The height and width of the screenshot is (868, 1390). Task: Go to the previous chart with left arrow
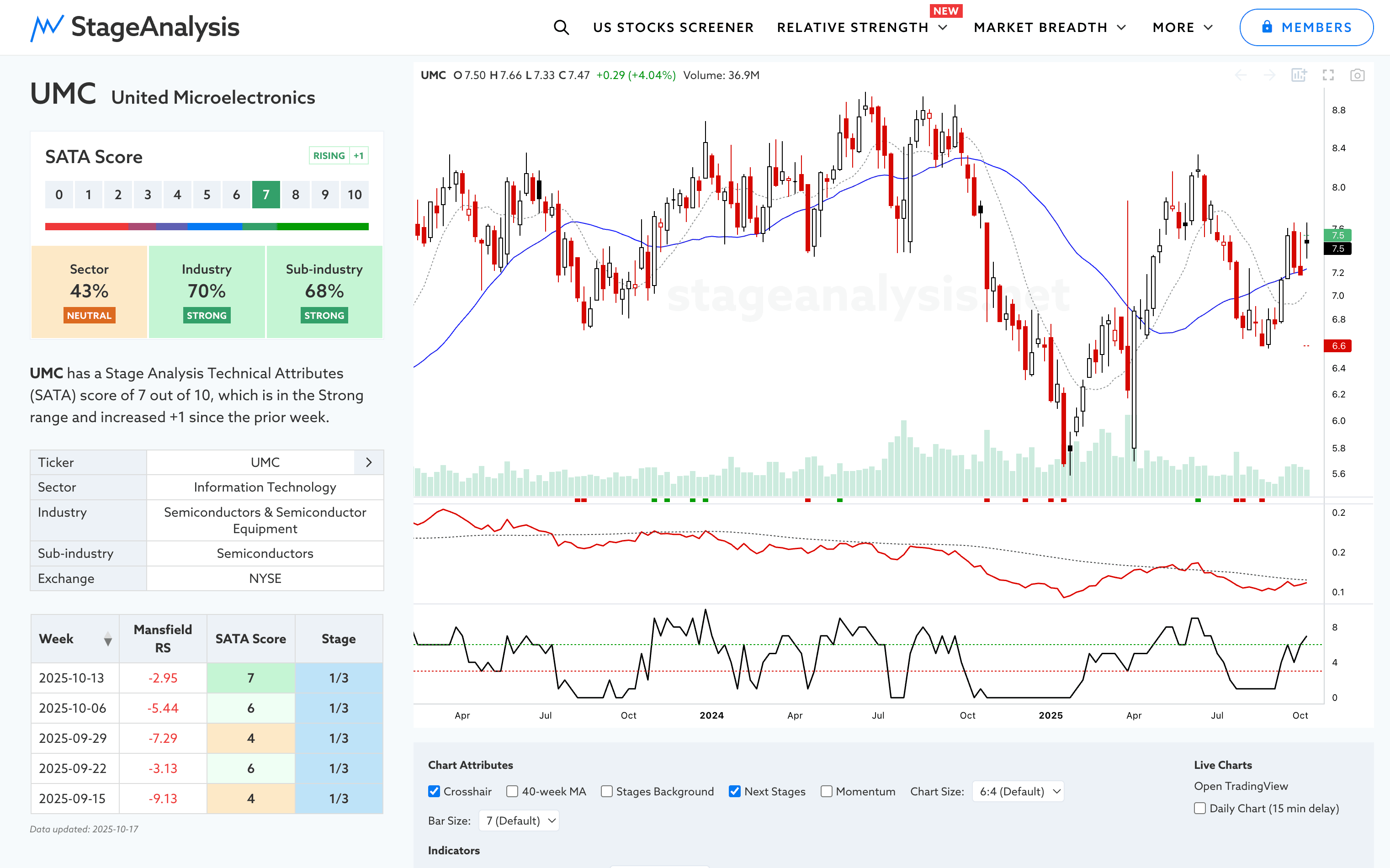pyautogui.click(x=1240, y=75)
